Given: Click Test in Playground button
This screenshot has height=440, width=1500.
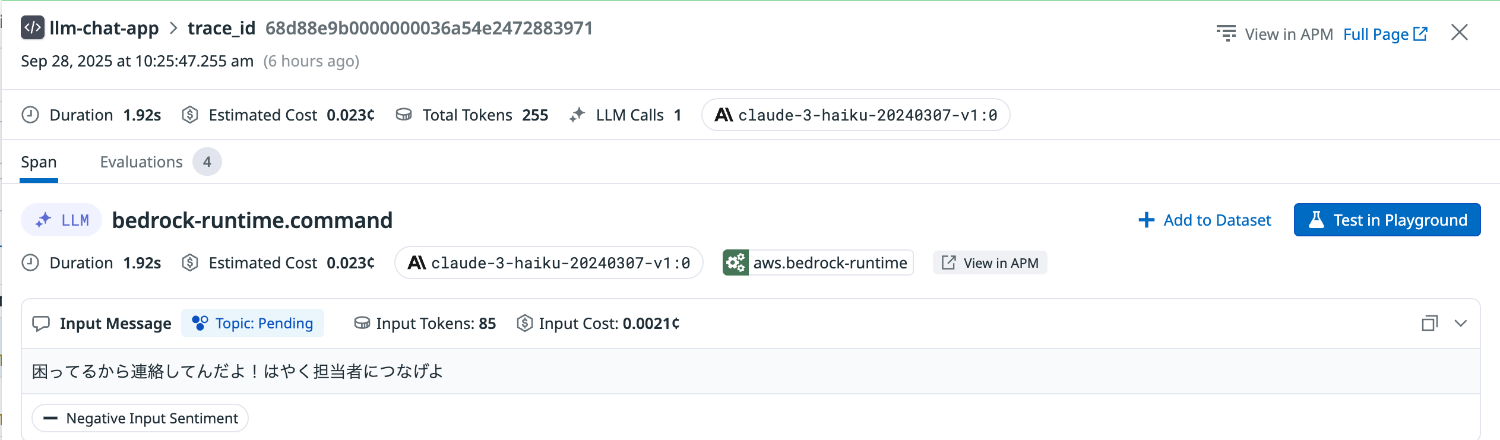Looking at the screenshot, I should point(1387,220).
